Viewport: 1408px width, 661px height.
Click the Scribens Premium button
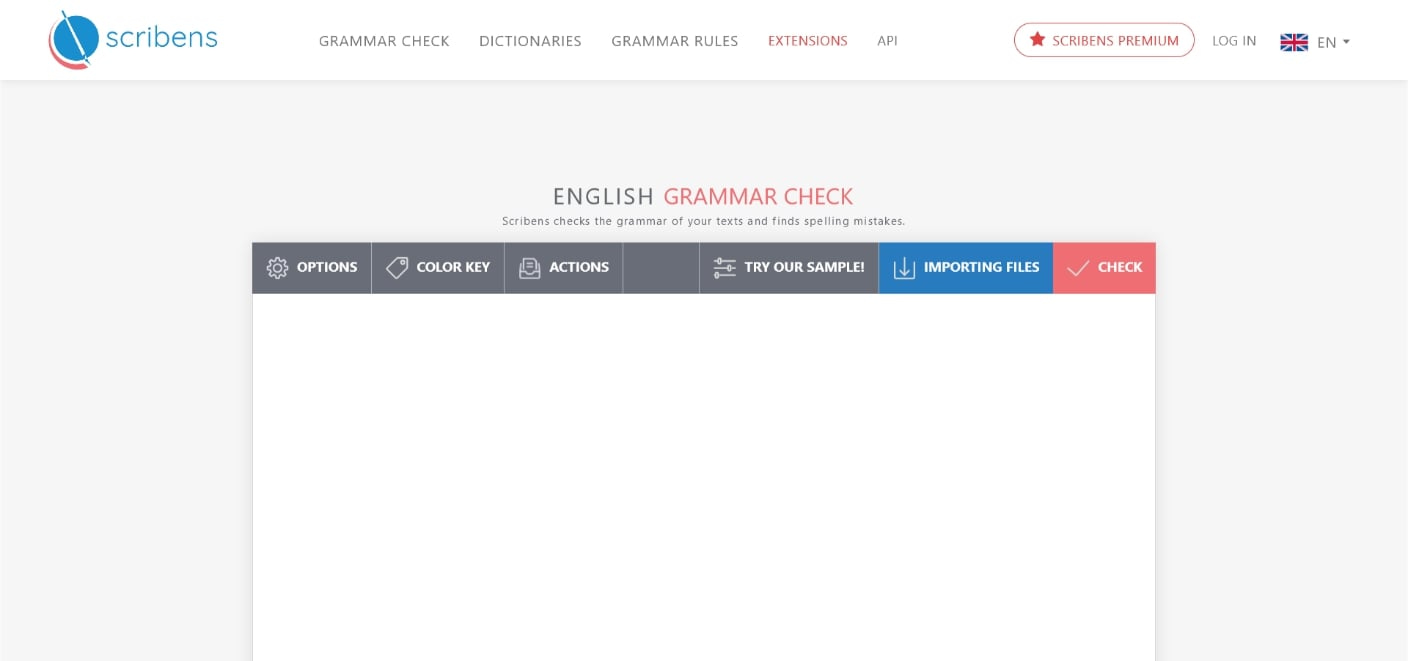[1104, 40]
